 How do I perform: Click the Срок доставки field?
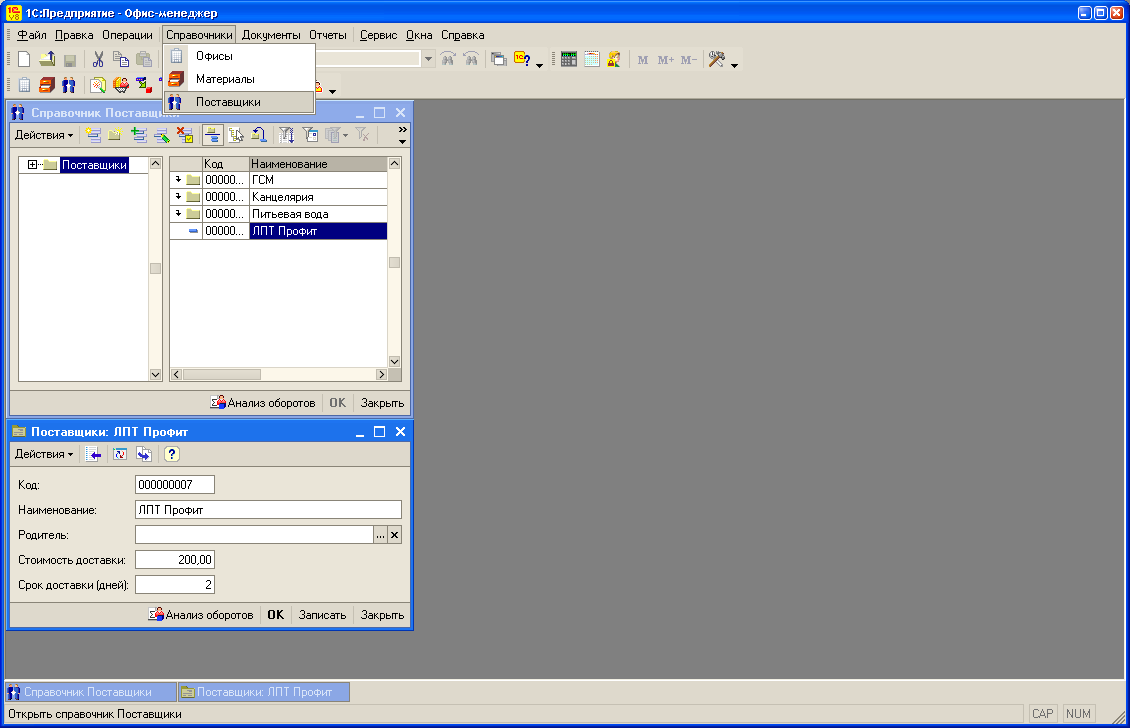pyautogui.click(x=175, y=585)
